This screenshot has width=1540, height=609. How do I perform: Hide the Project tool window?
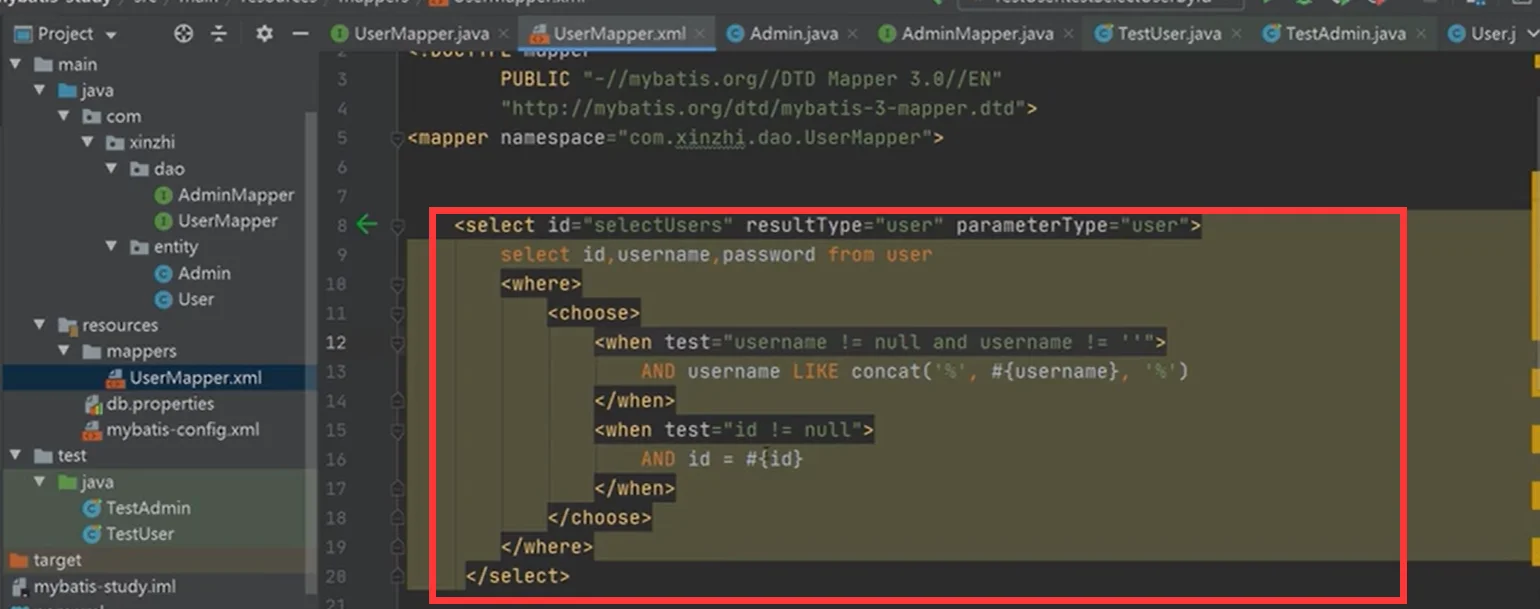point(299,34)
